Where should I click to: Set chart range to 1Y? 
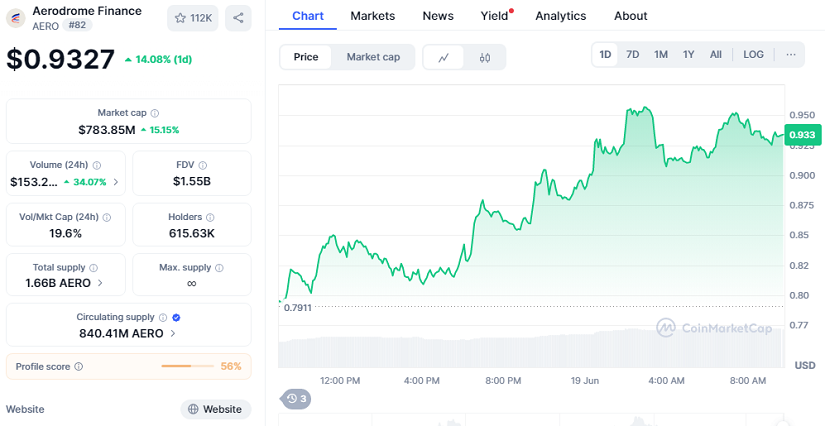pos(688,55)
